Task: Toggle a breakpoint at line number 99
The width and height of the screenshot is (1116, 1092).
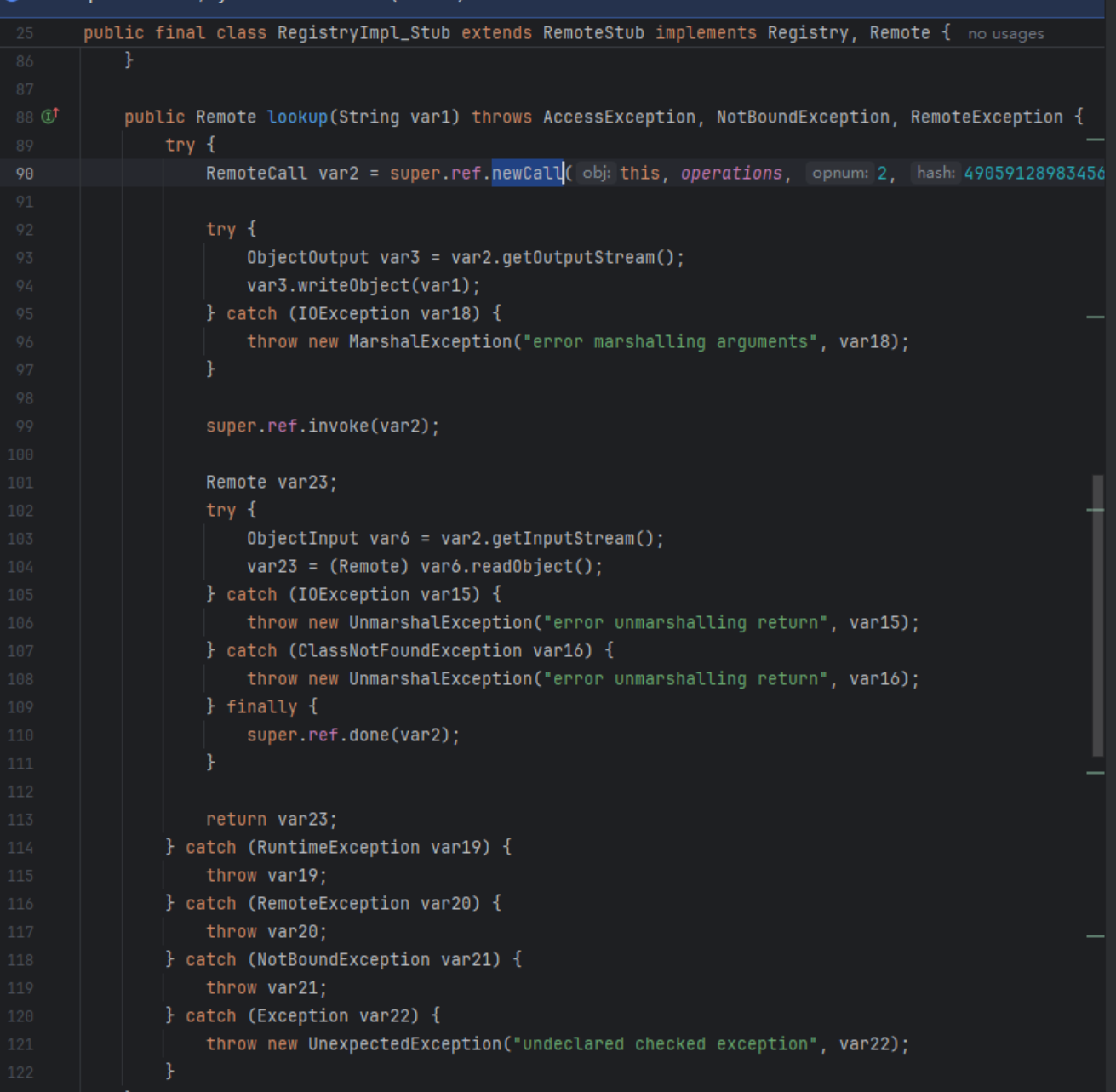Action: pos(25,426)
